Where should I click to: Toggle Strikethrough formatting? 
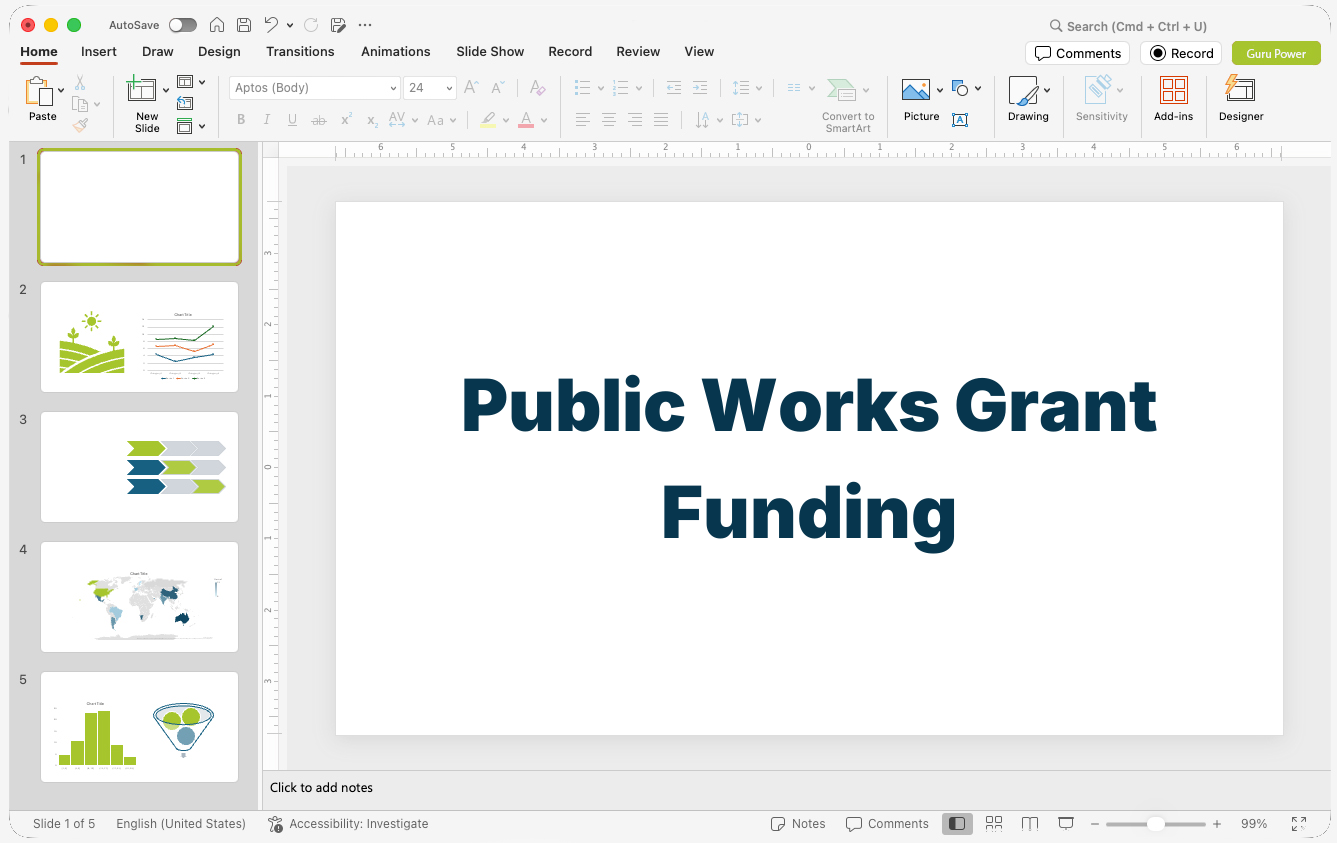click(x=319, y=120)
